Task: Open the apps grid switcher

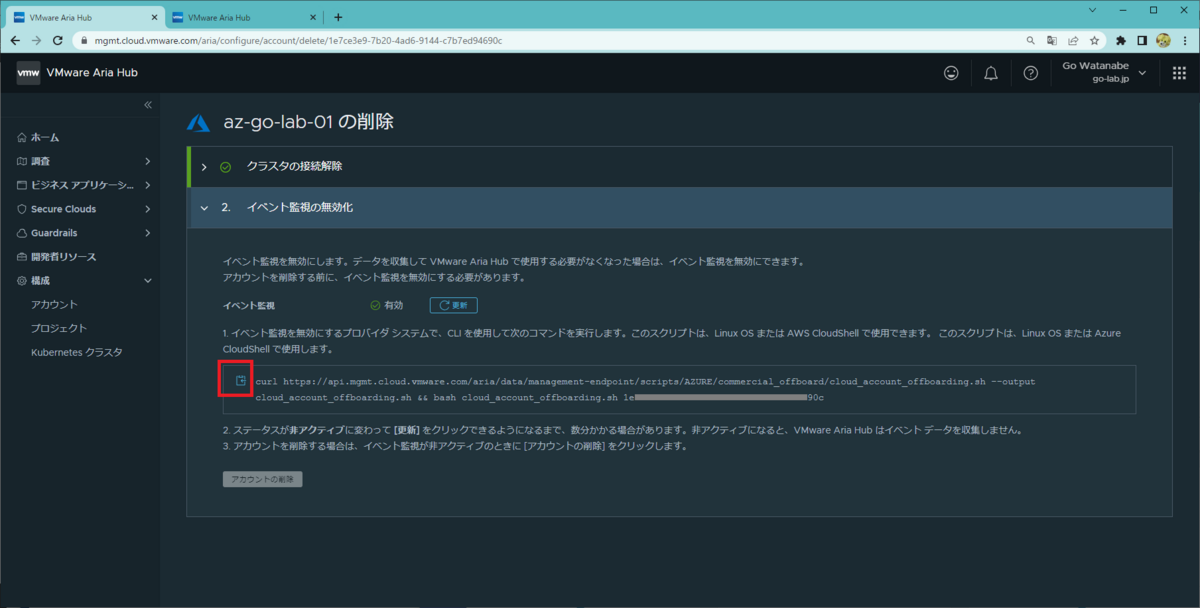Action: pyautogui.click(x=1178, y=73)
